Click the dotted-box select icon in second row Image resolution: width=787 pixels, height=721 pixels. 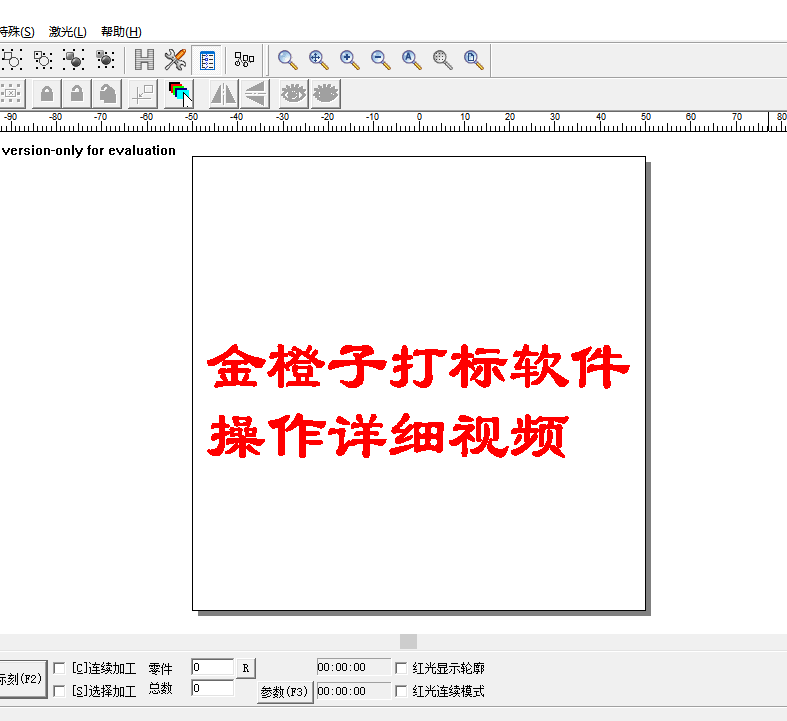(11, 94)
